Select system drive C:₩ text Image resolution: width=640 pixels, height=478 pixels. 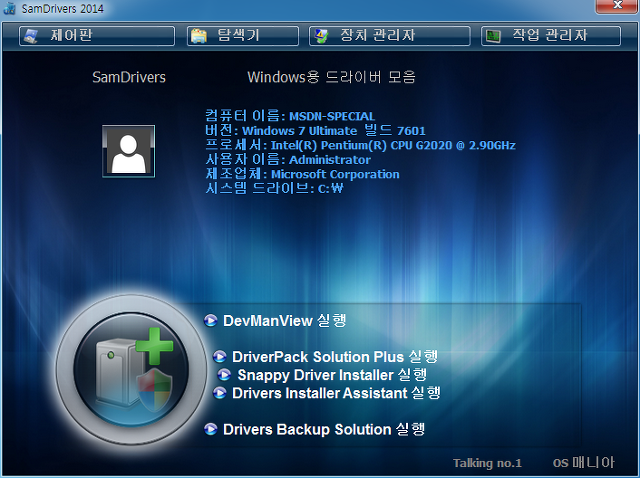click(x=331, y=189)
